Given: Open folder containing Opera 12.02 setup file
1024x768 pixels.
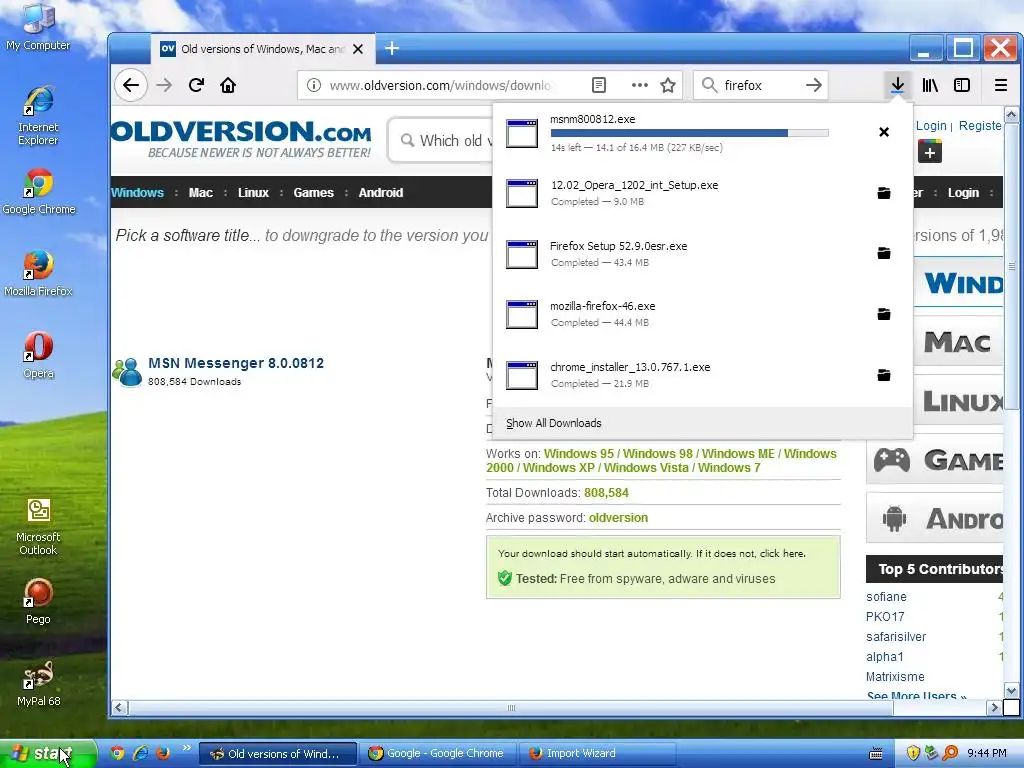Looking at the screenshot, I should (884, 193).
